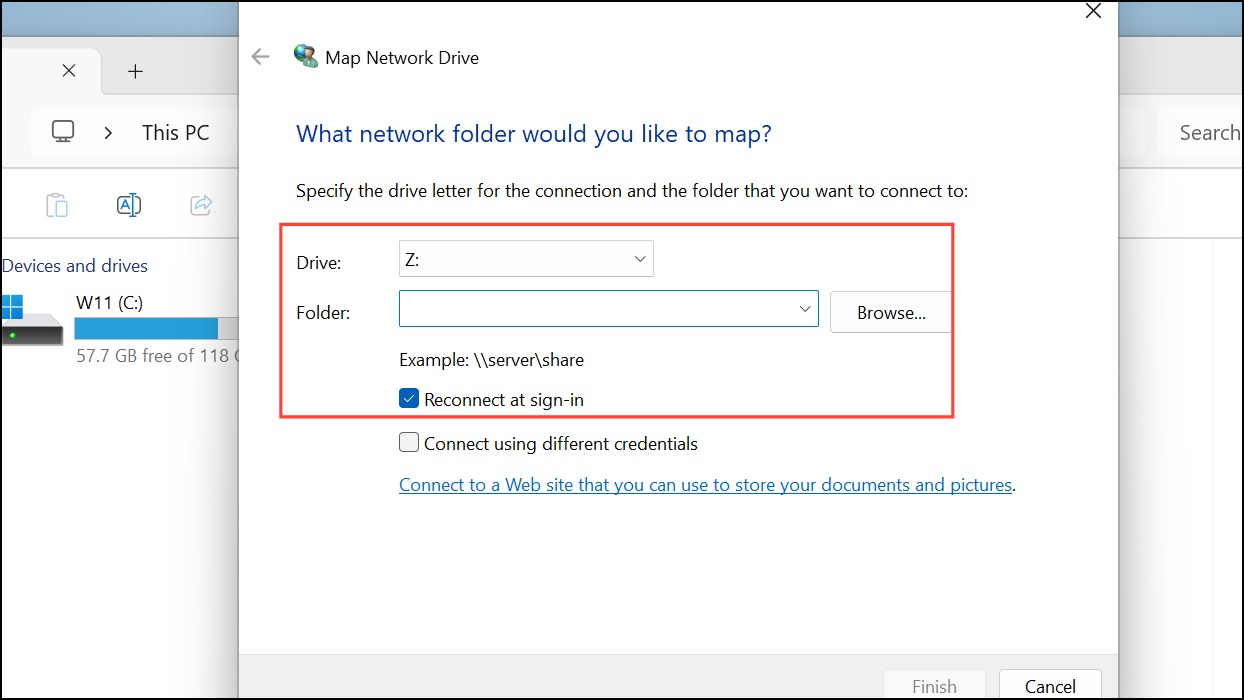Select the W11 (C:) drive icon
Screen dimensions: 1244x700
(30, 320)
